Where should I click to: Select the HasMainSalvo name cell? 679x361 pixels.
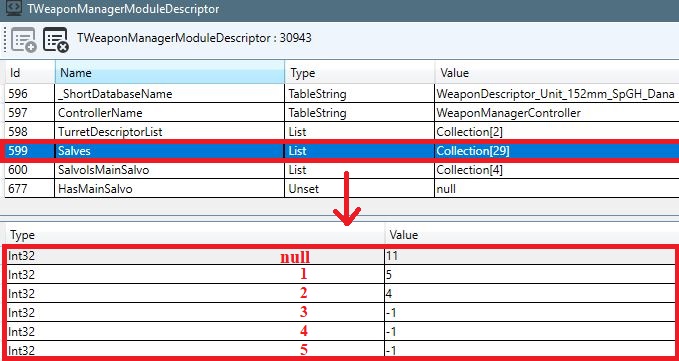tap(170, 189)
